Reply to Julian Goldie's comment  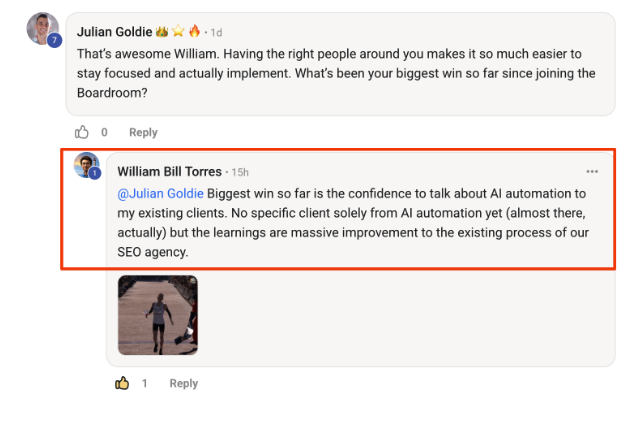coord(143,132)
